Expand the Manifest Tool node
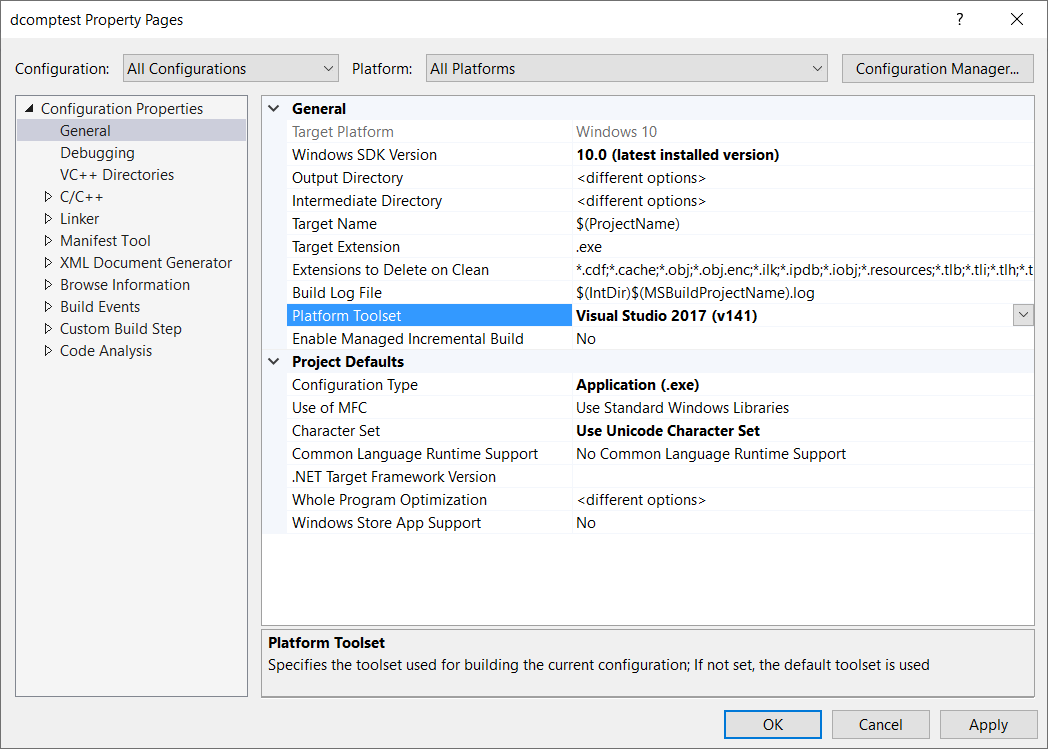The image size is (1048, 749). pyautogui.click(x=48, y=241)
